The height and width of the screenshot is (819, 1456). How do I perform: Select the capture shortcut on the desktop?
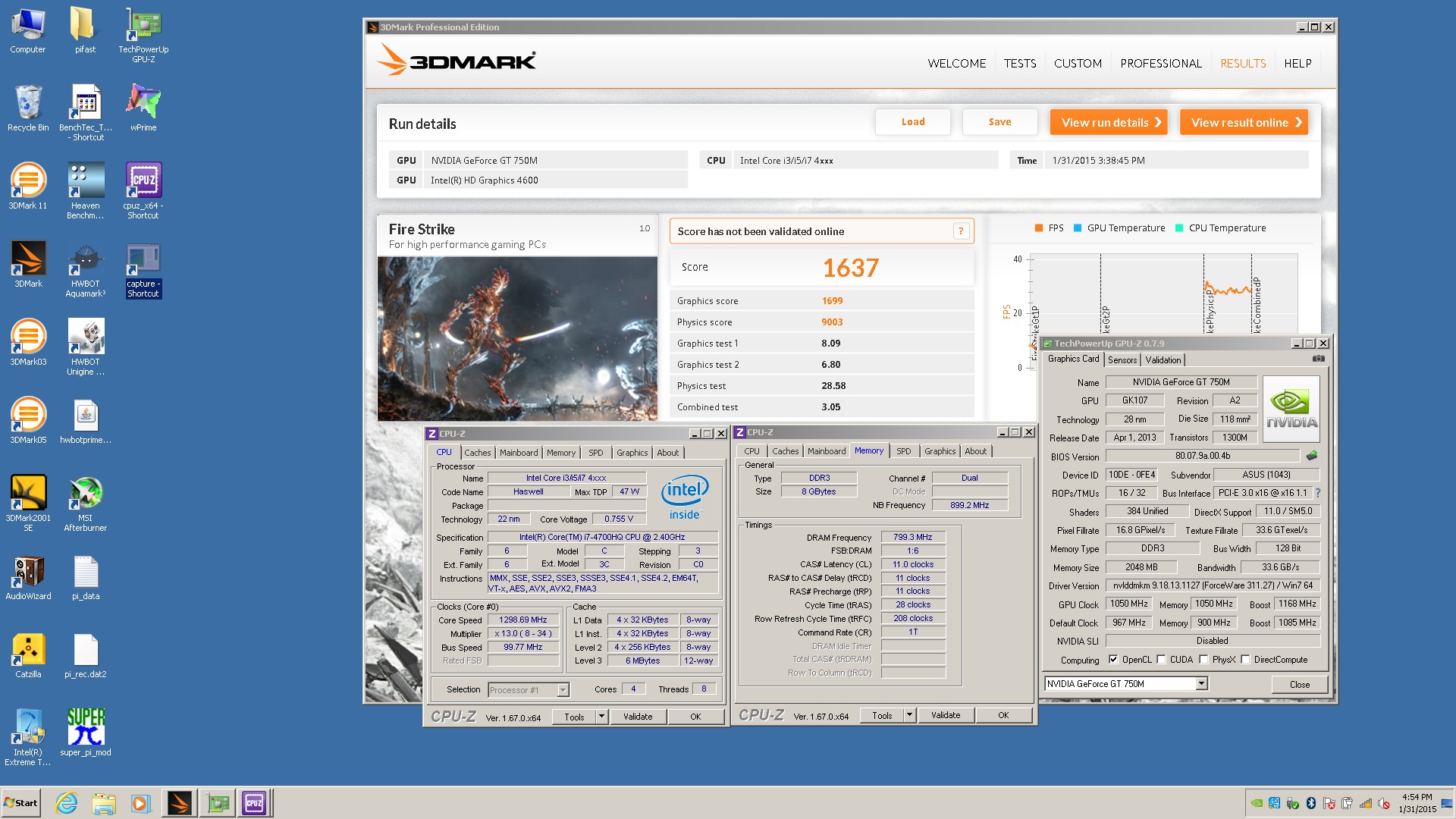pyautogui.click(x=143, y=268)
